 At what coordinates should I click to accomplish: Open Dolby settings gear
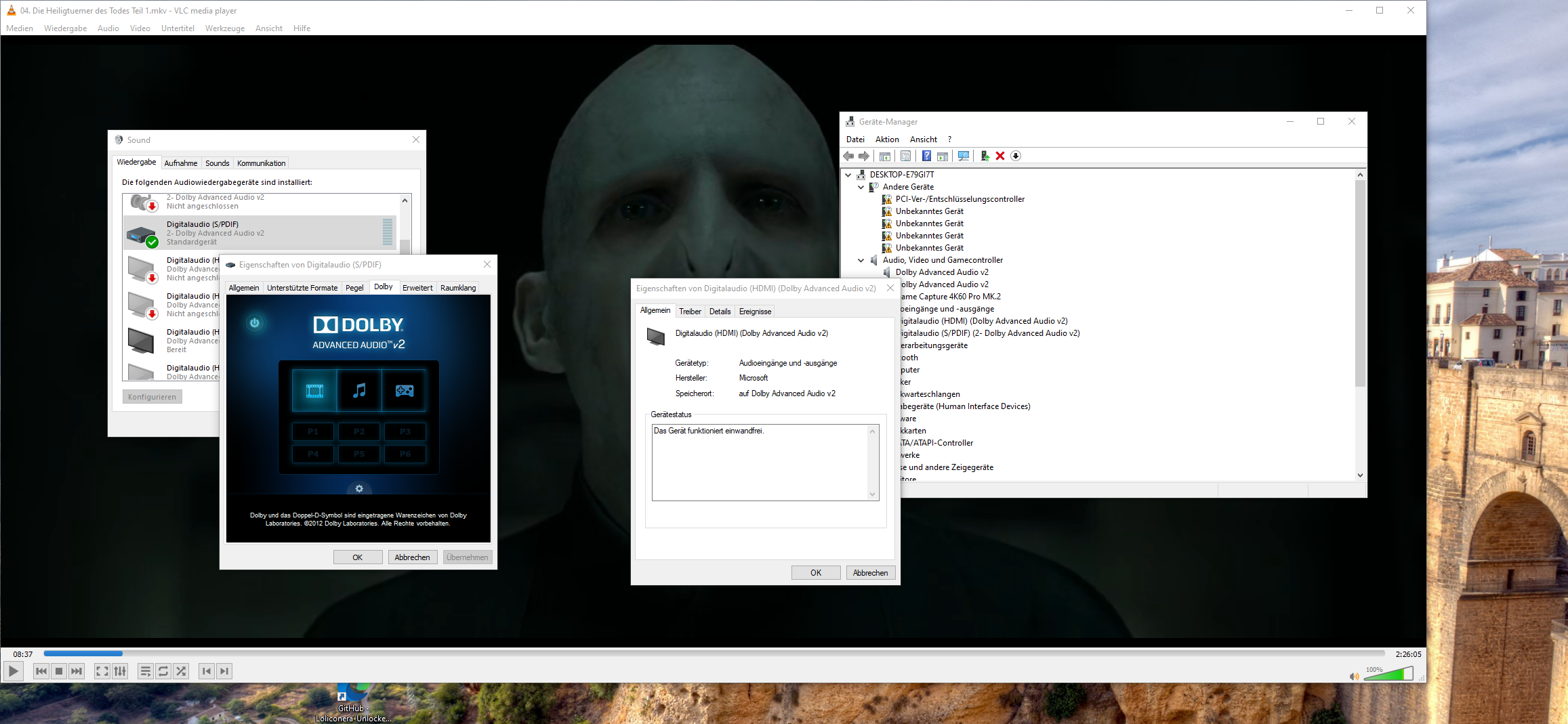tap(359, 488)
